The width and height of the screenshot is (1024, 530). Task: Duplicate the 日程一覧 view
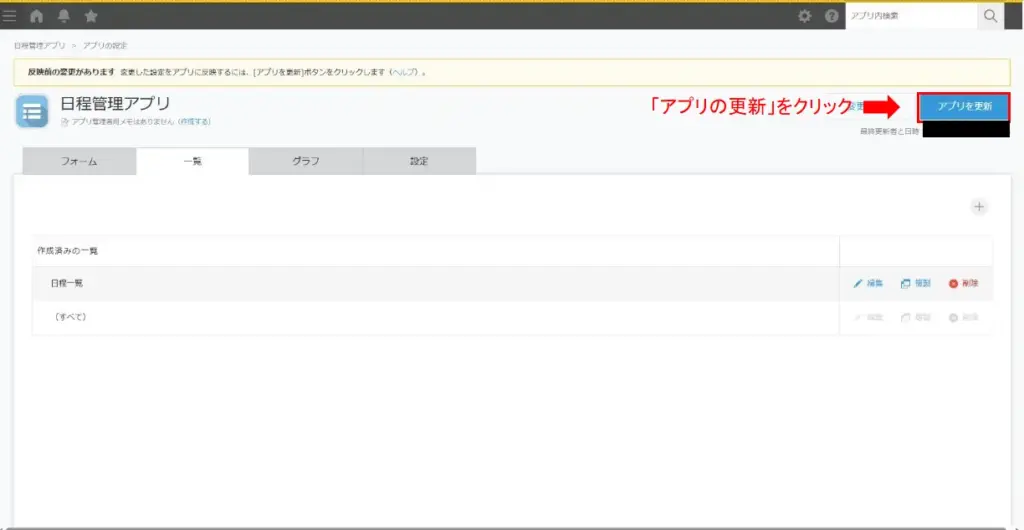(x=916, y=284)
